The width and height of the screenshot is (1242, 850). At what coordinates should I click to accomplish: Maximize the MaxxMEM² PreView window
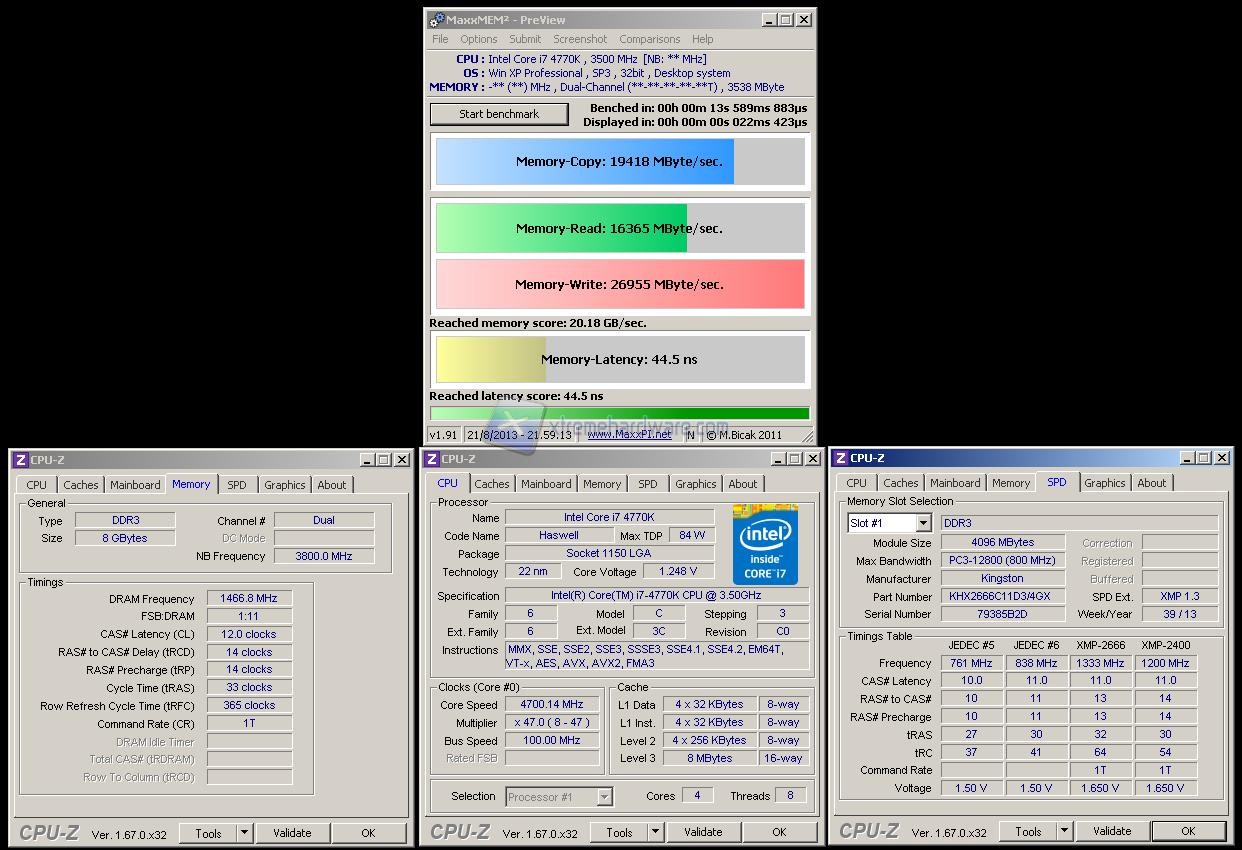click(x=785, y=20)
